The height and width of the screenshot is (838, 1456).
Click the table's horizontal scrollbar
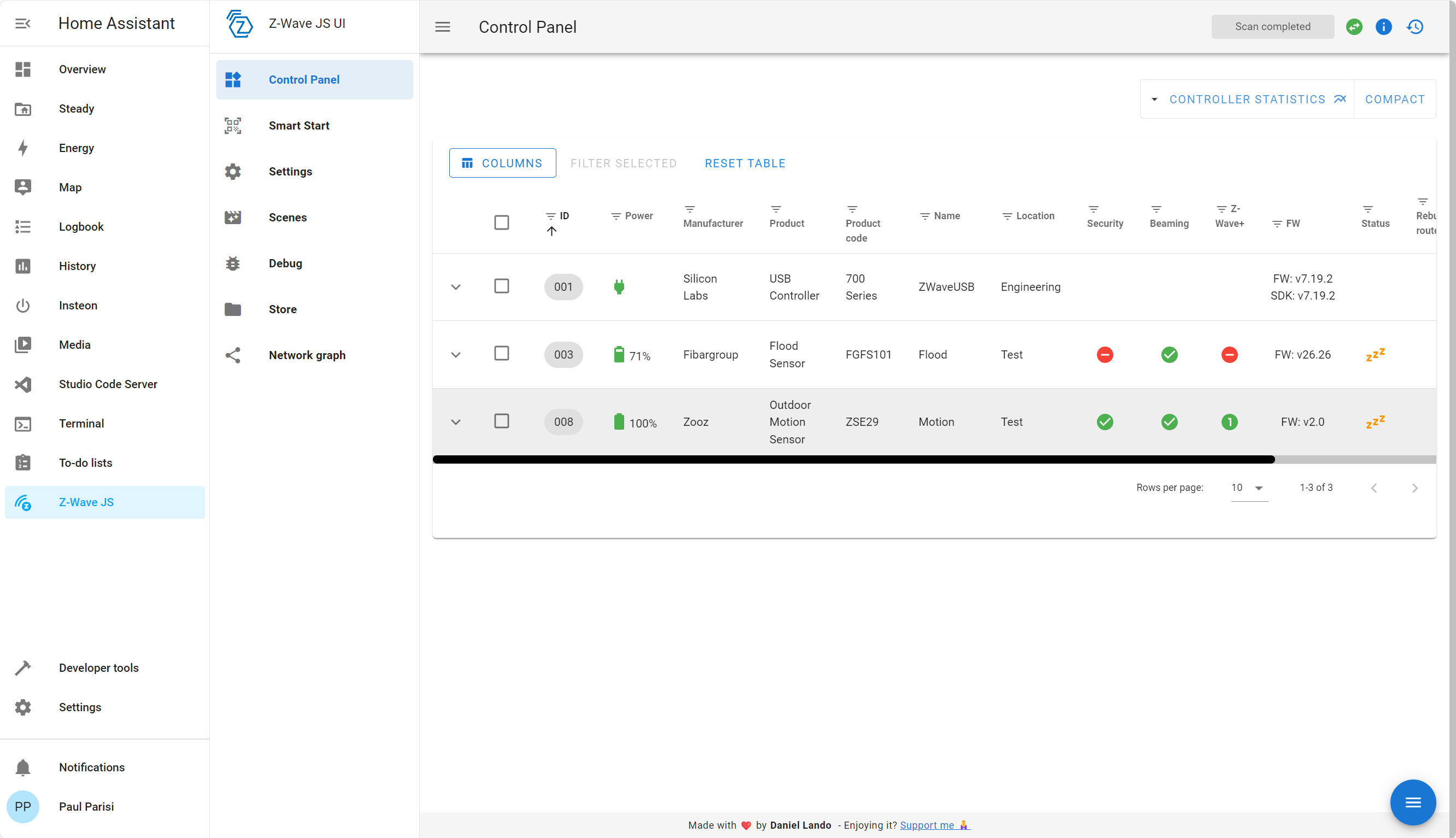click(854, 459)
